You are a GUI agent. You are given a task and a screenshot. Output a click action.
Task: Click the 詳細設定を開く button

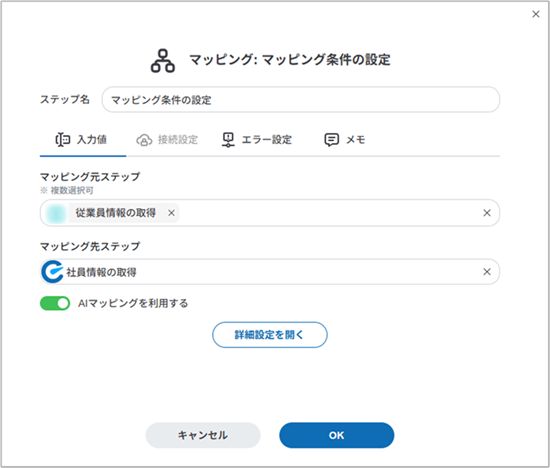[270, 335]
